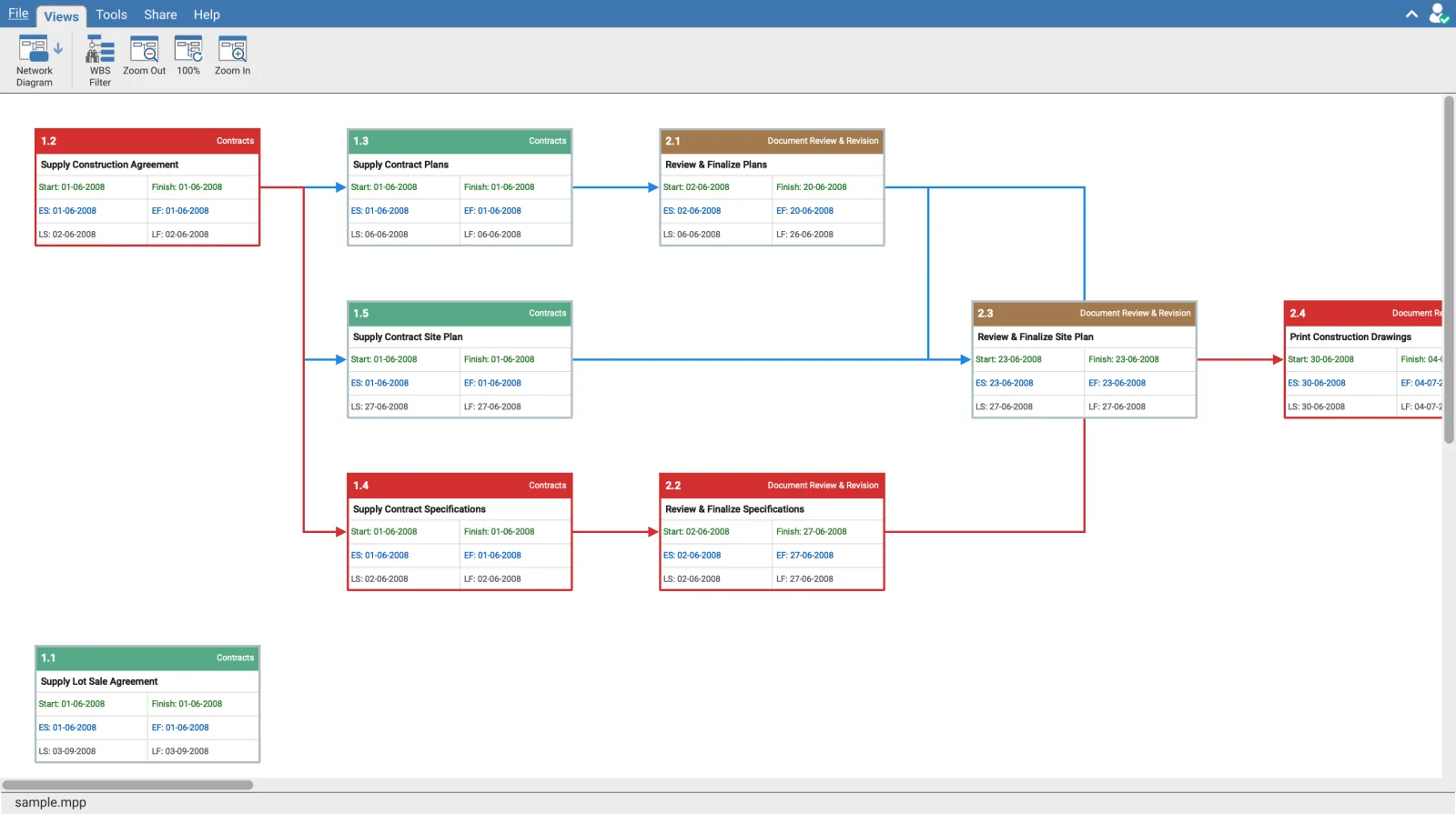Viewport: 1456px width, 814px height.
Task: Click the red 1.4 Contracts header
Action: pos(460,486)
